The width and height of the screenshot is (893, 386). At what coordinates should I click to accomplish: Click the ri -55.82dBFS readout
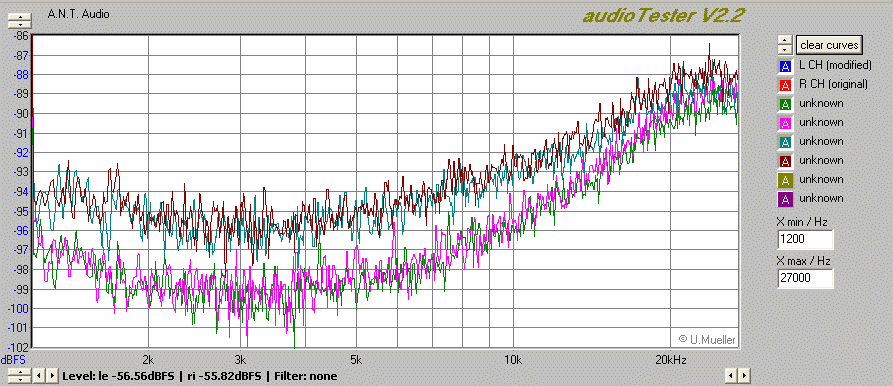tap(224, 376)
